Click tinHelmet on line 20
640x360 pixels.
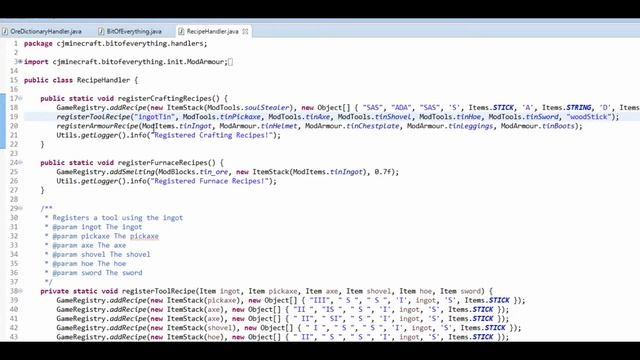pyautogui.click(x=279, y=126)
